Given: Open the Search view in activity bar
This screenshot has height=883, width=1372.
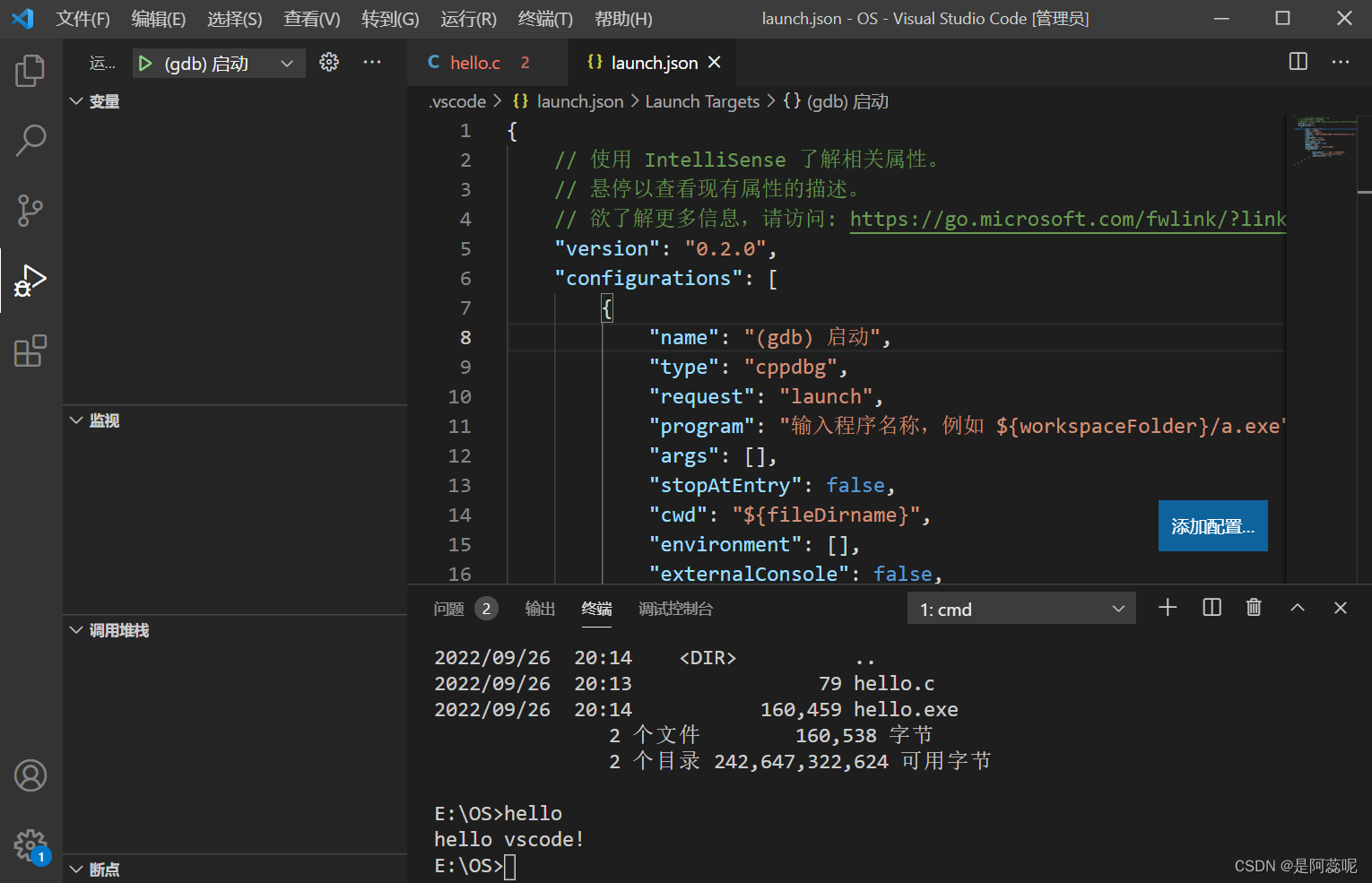Looking at the screenshot, I should (x=30, y=141).
